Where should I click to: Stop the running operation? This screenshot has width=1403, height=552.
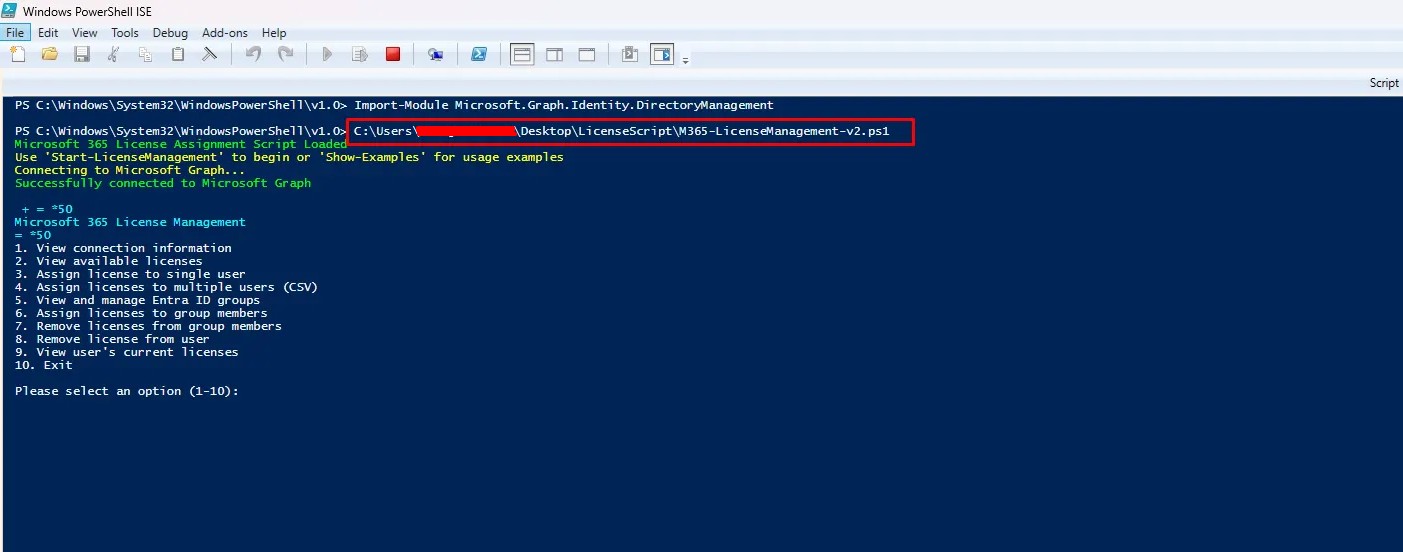(393, 55)
